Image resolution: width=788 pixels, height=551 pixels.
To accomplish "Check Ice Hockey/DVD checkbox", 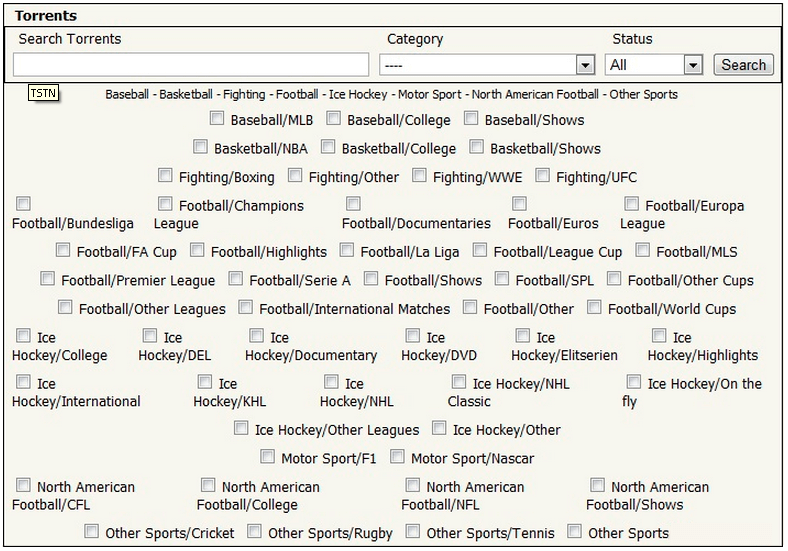I will (413, 335).
